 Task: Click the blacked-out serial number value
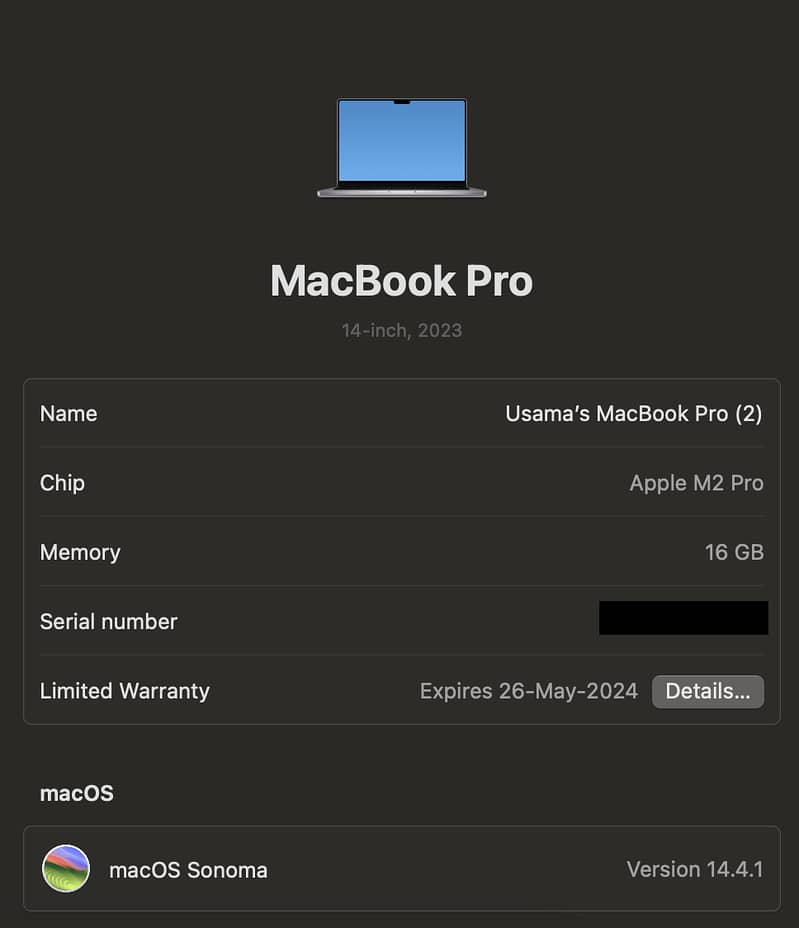tap(684, 618)
